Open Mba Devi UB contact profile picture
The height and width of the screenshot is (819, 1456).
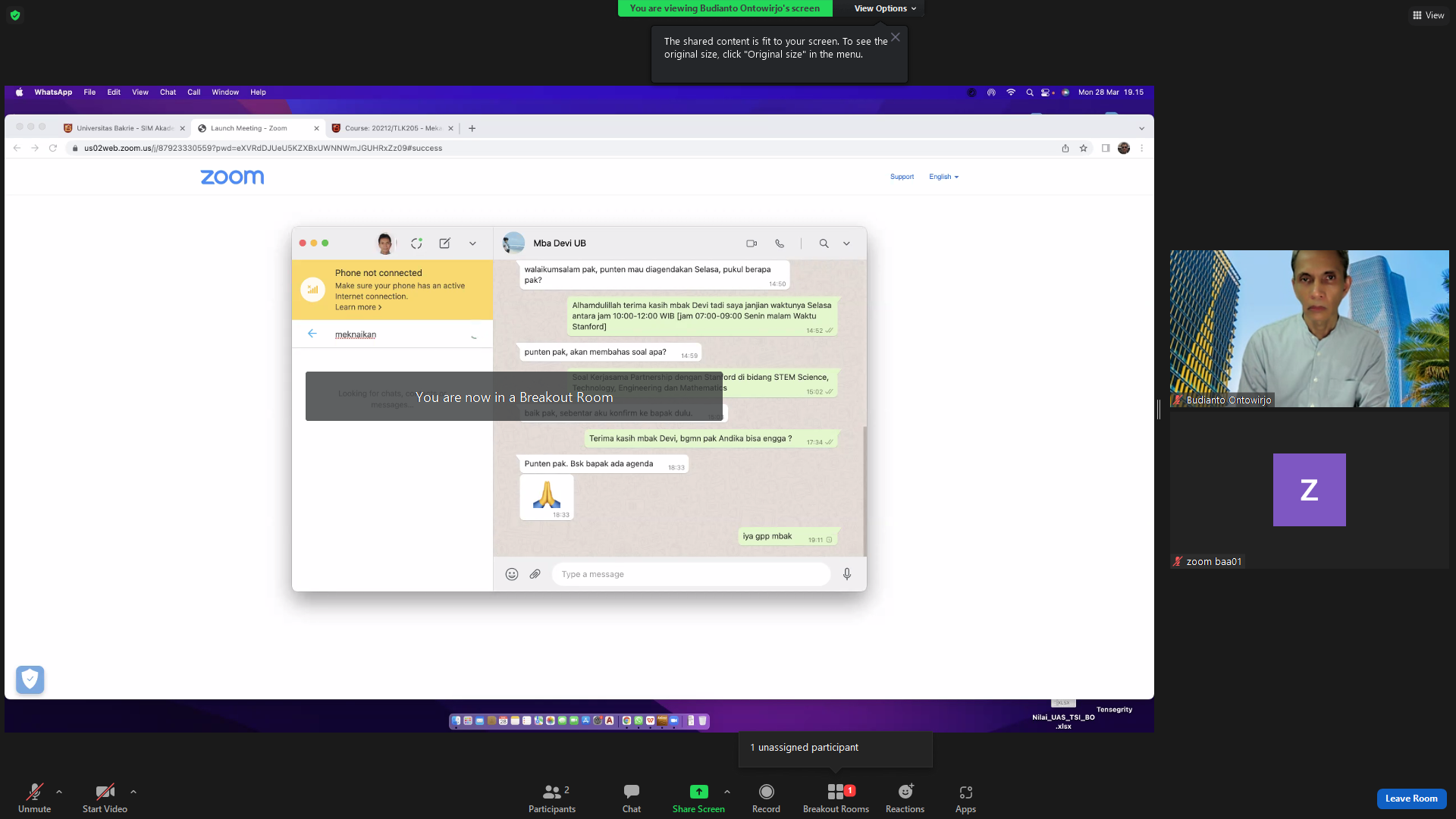(514, 243)
